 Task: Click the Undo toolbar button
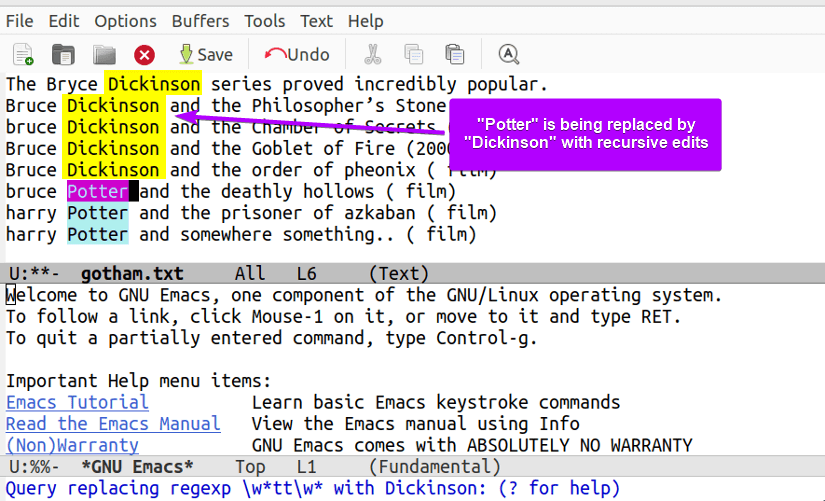tap(297, 54)
